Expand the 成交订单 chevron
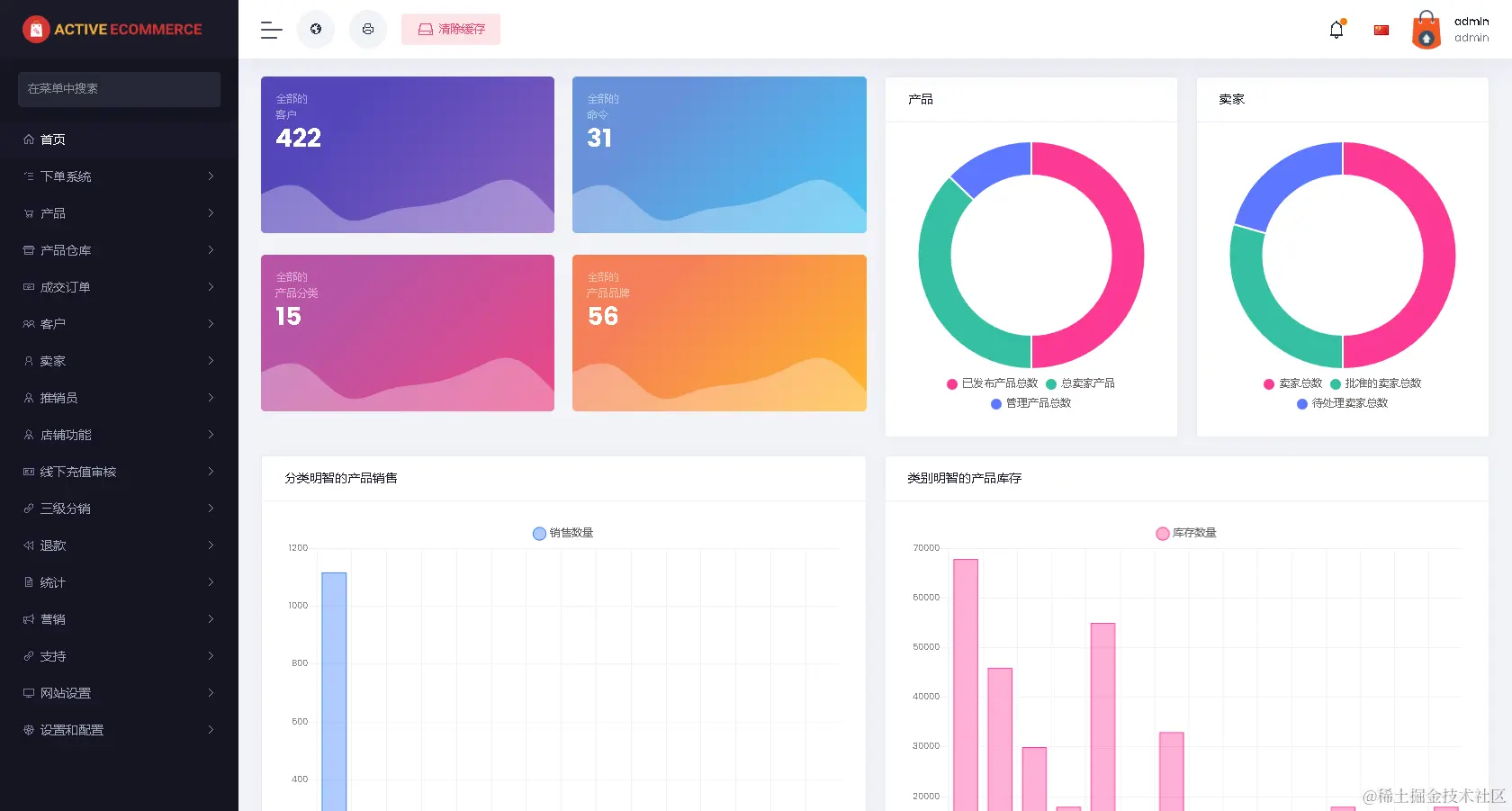1512x811 pixels. click(x=211, y=287)
